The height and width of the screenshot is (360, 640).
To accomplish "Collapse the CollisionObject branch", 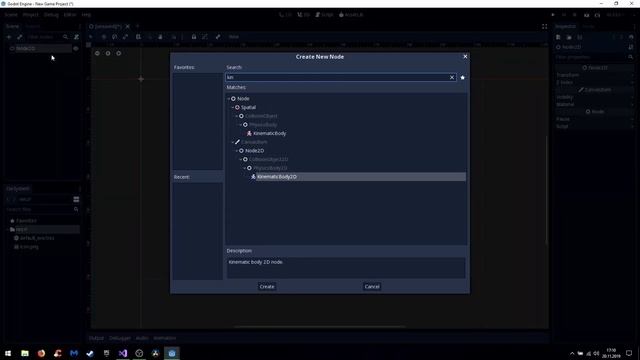I will [x=237, y=116].
